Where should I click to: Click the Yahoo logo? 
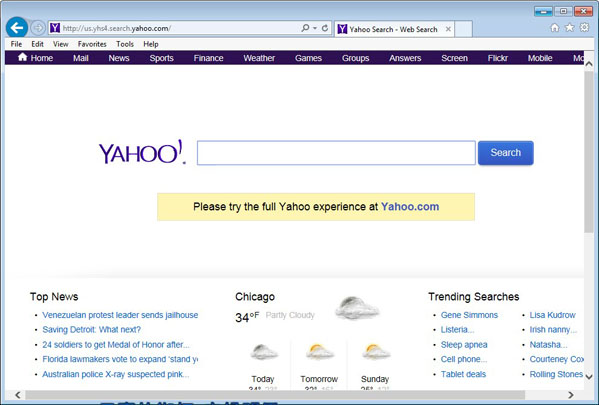[x=142, y=152]
